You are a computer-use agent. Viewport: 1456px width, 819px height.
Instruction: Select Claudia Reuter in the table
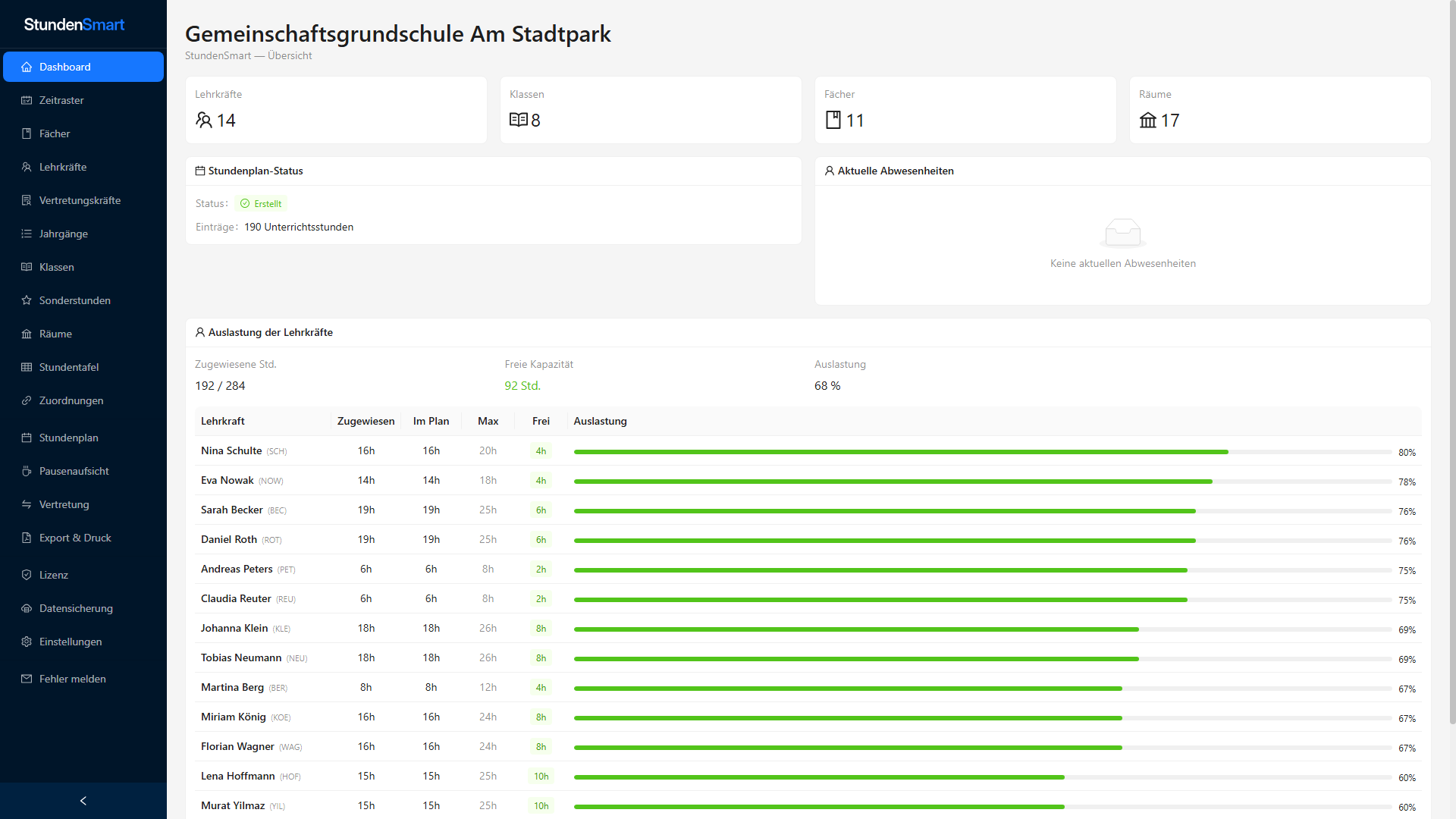pyautogui.click(x=236, y=598)
